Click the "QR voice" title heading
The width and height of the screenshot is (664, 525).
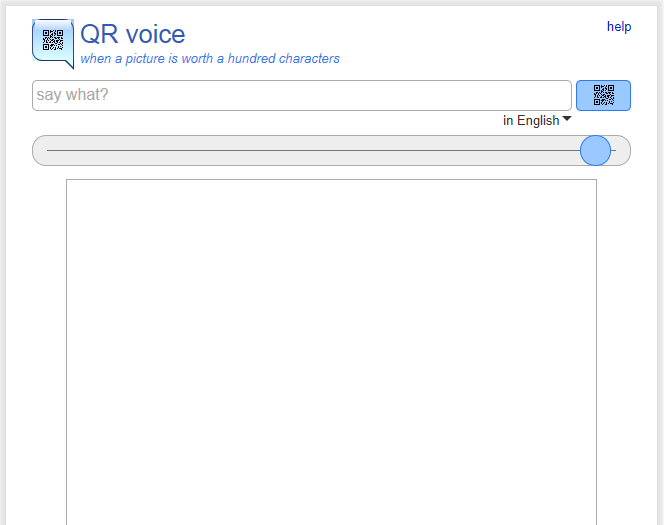click(132, 34)
